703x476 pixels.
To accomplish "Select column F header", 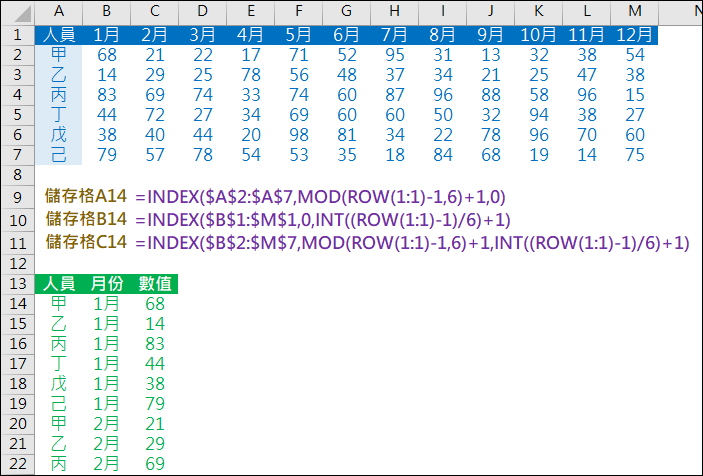I will pos(299,12).
